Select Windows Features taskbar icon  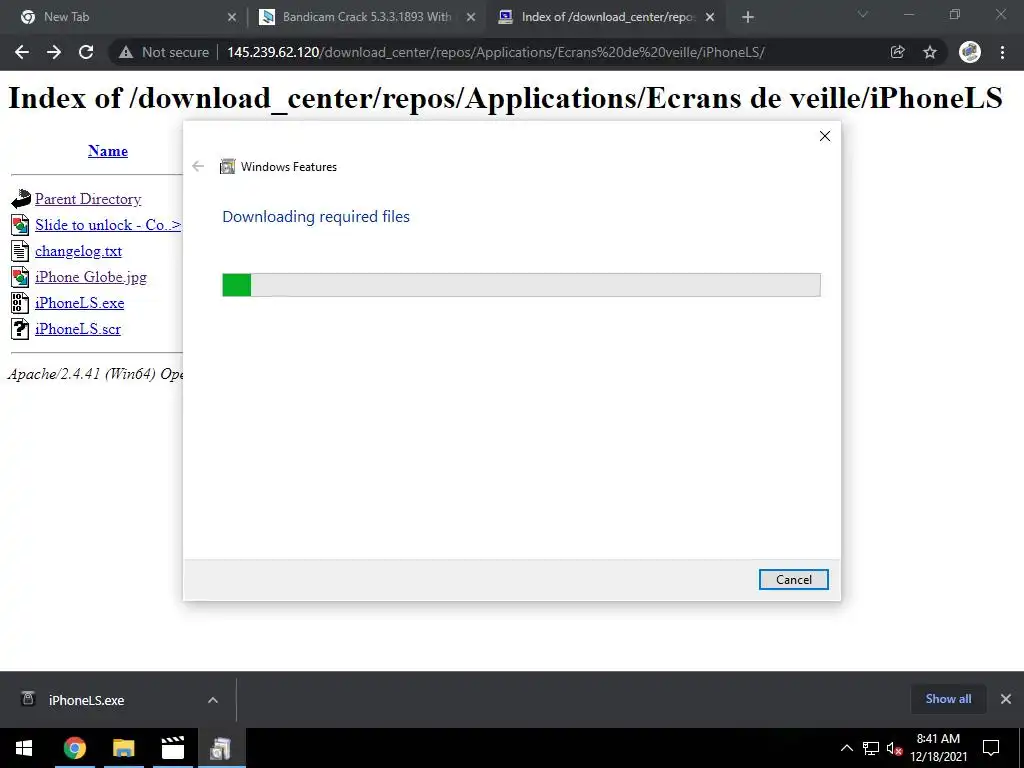221,748
